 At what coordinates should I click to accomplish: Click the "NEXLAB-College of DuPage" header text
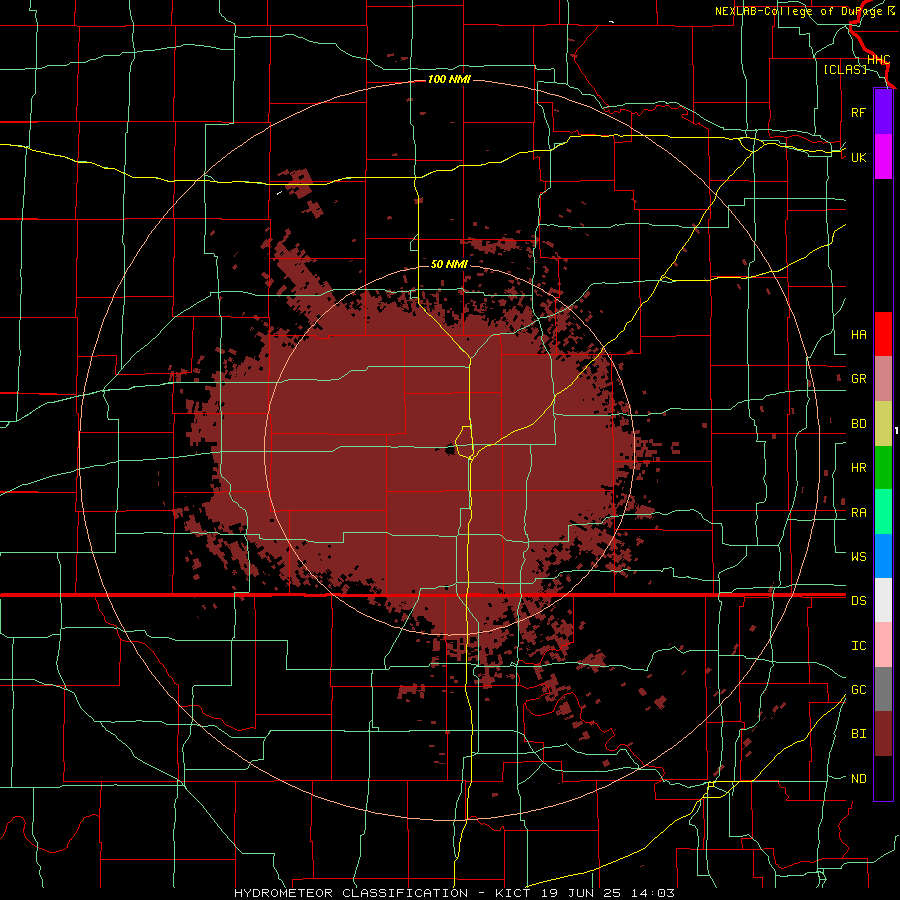tap(800, 11)
